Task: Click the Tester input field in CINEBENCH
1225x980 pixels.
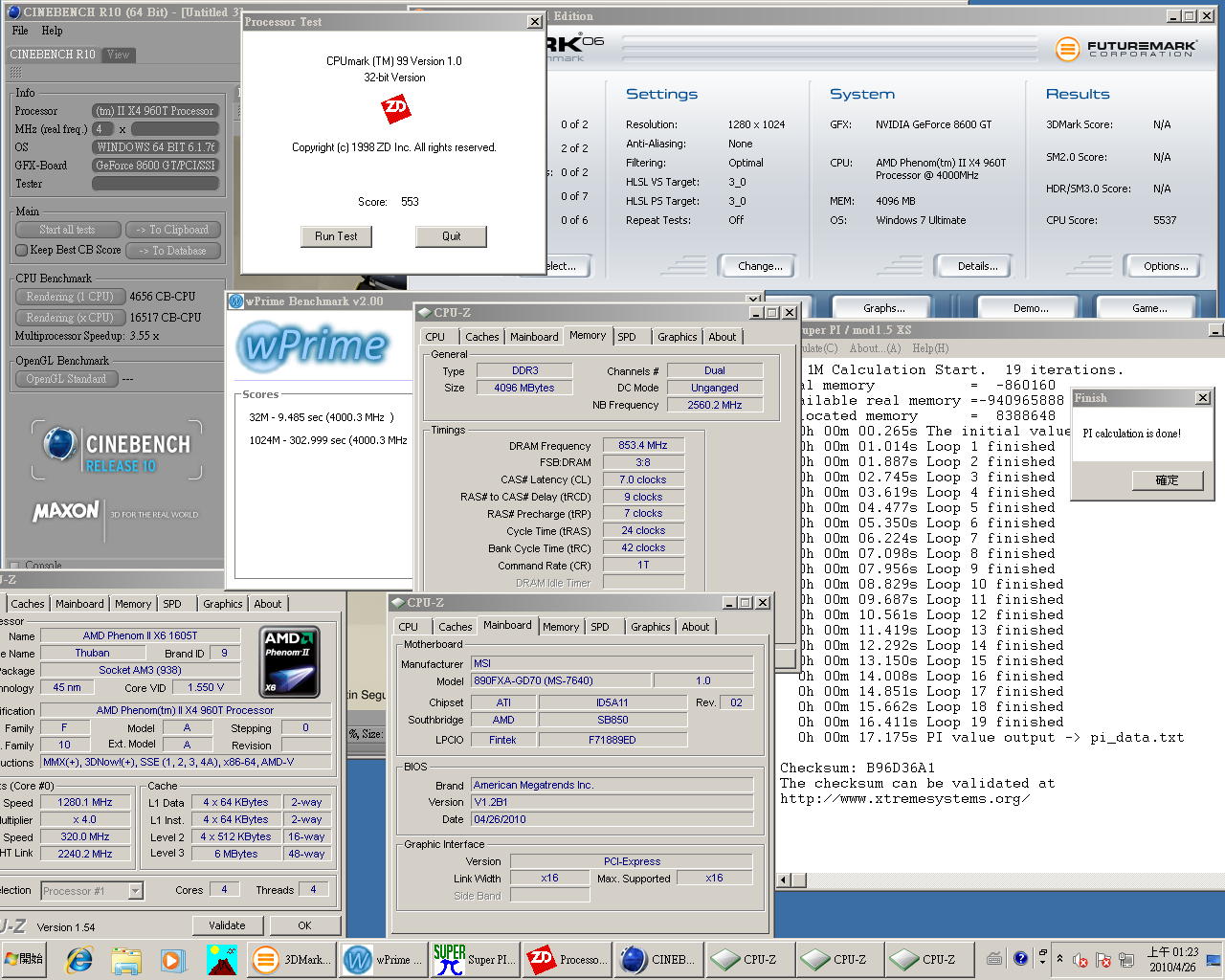Action: coord(156,184)
